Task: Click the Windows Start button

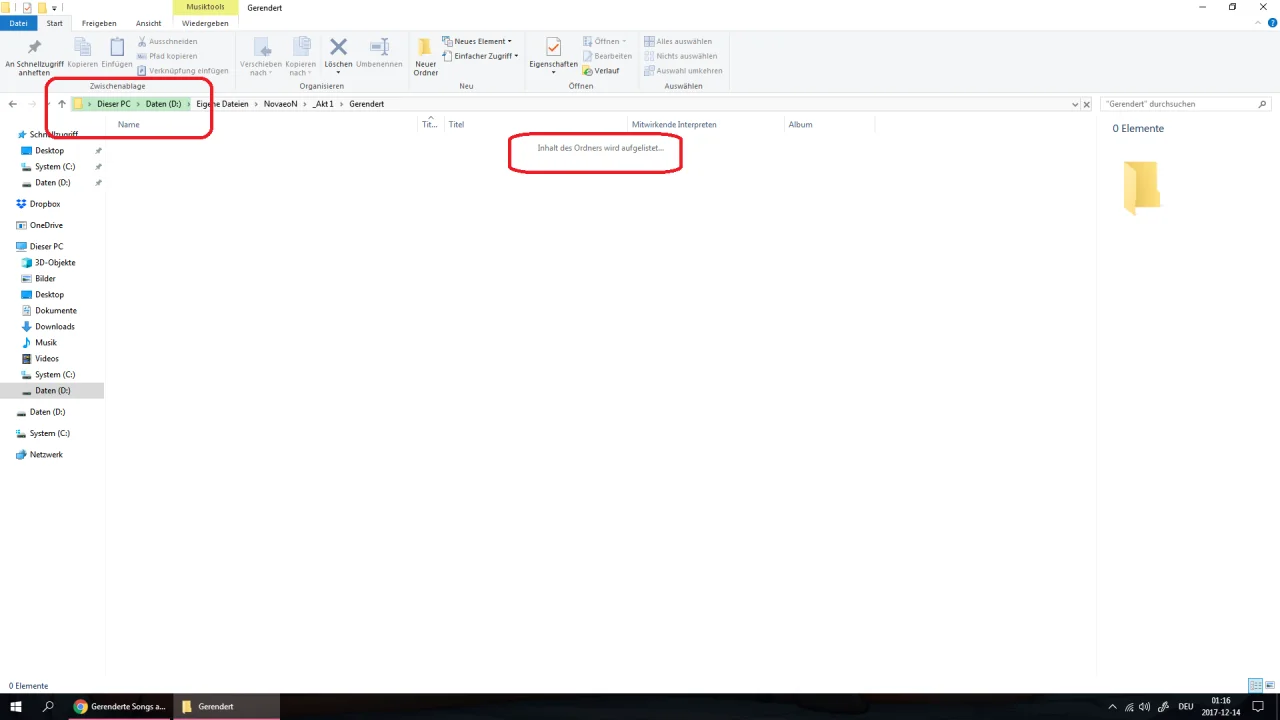Action: 16,706
